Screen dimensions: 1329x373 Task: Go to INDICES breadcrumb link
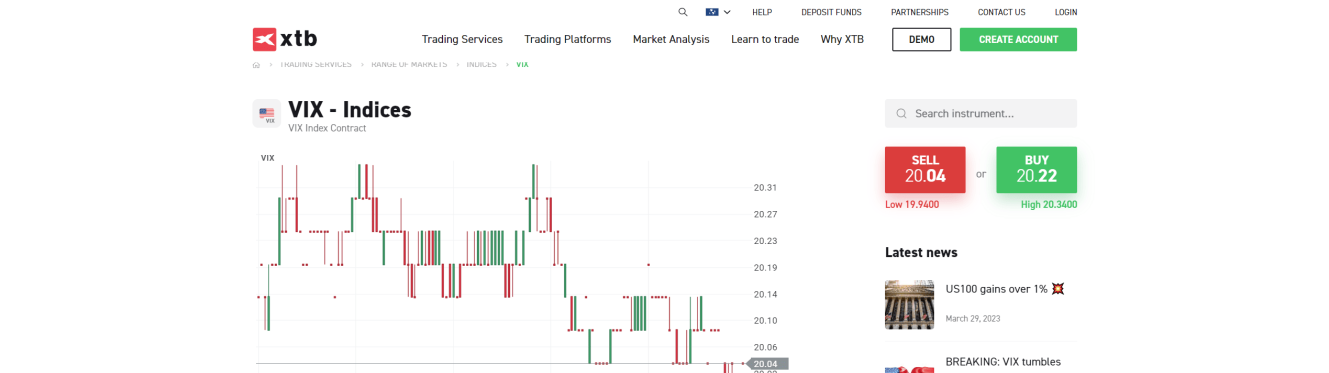481,64
